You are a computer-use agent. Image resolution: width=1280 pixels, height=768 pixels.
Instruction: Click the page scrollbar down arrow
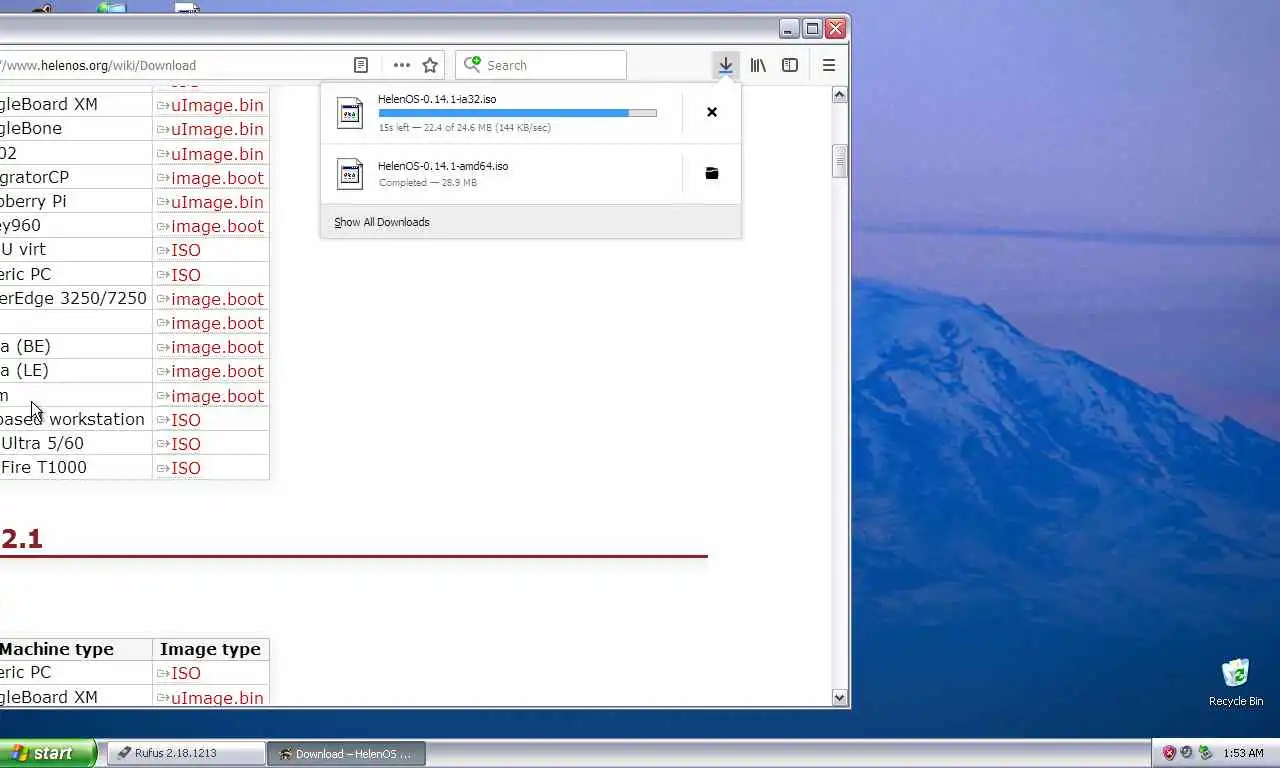pos(840,698)
